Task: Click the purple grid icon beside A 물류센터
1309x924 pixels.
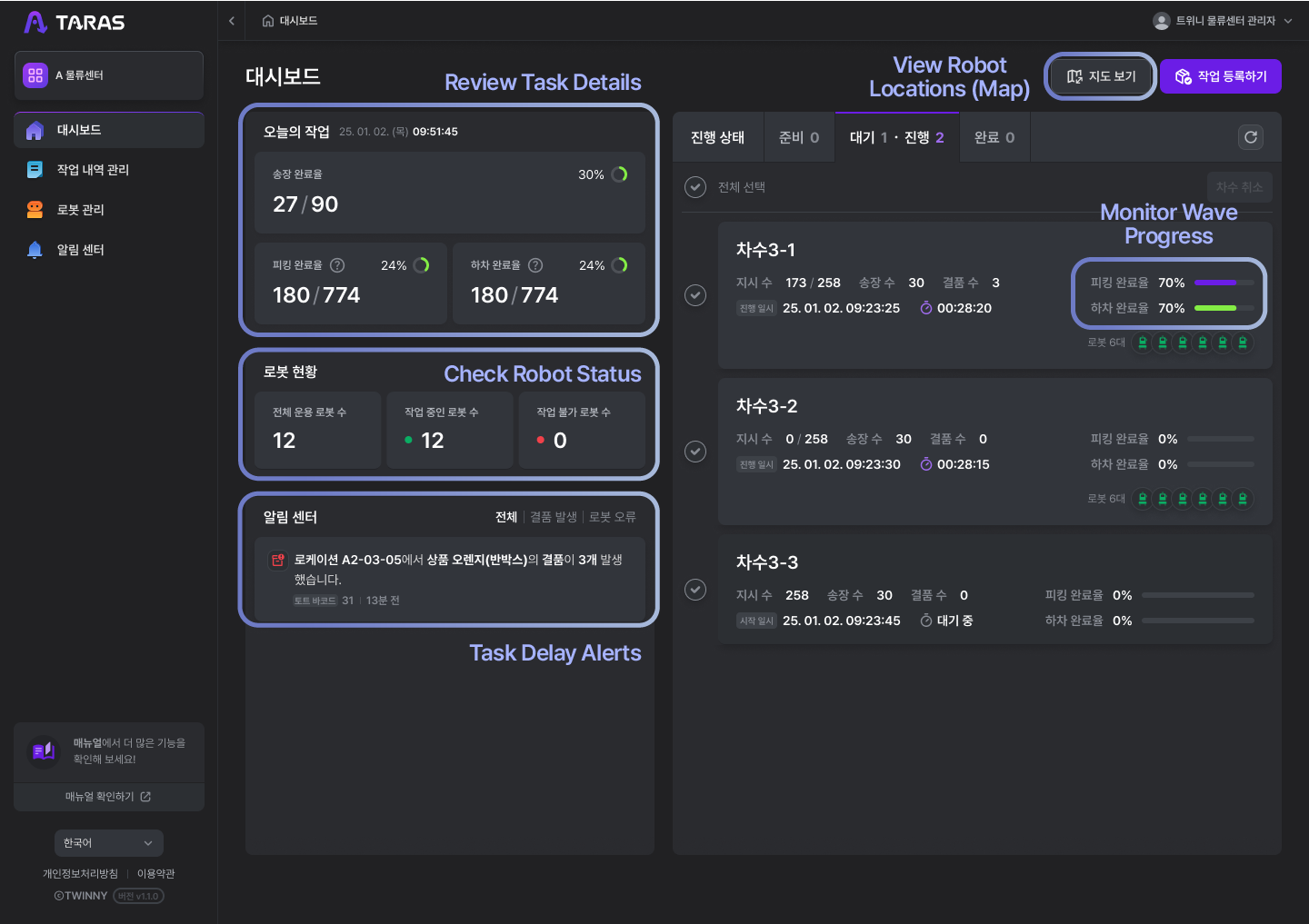Action: pos(35,75)
